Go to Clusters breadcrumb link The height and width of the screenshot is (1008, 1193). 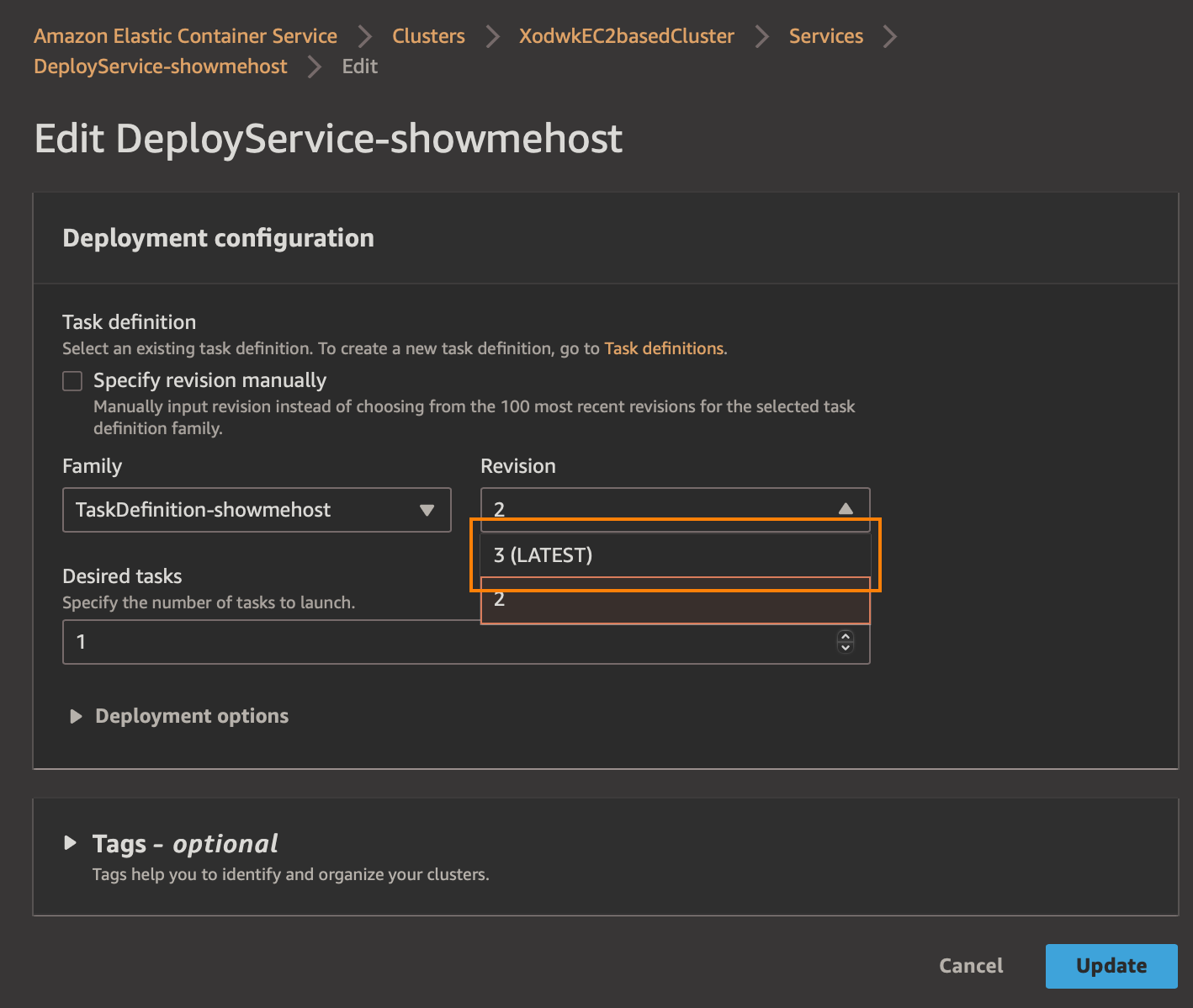click(428, 36)
